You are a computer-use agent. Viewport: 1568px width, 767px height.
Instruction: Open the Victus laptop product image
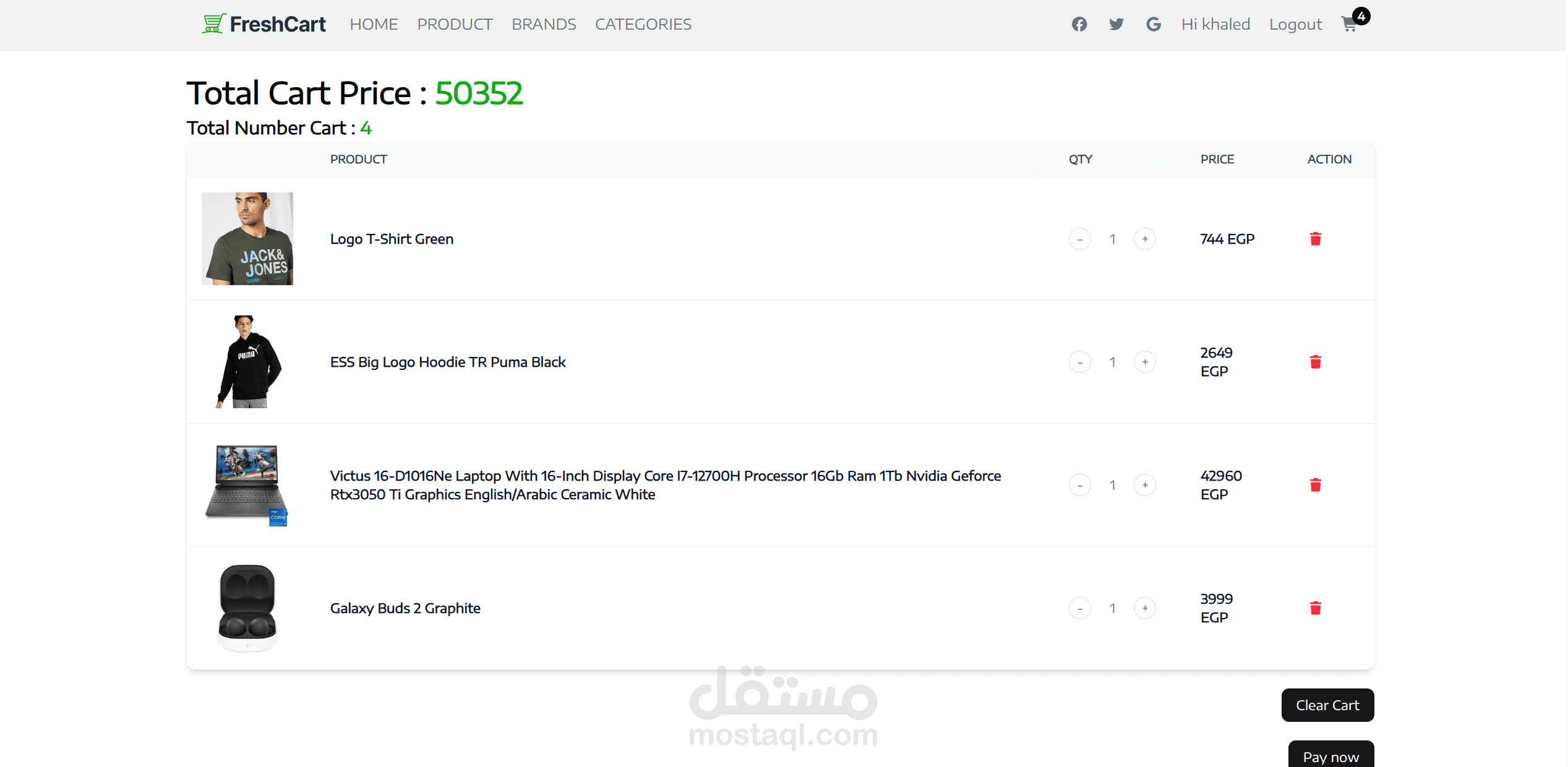247,485
